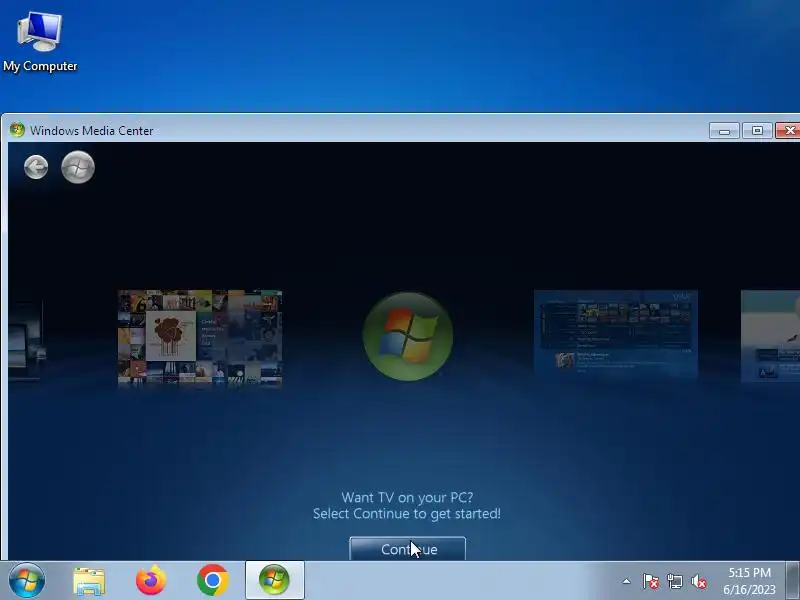Launch File Explorer from the taskbar

point(89,581)
